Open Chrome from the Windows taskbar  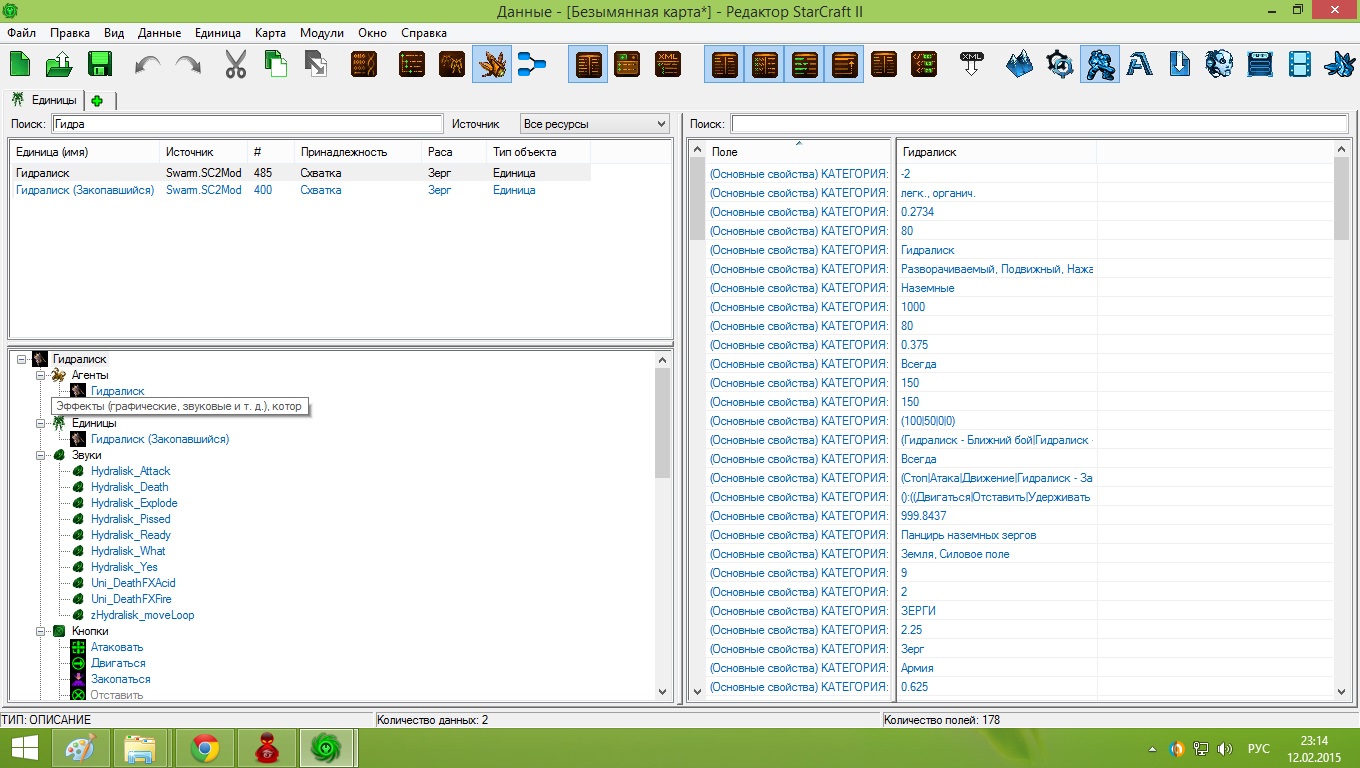[205, 748]
